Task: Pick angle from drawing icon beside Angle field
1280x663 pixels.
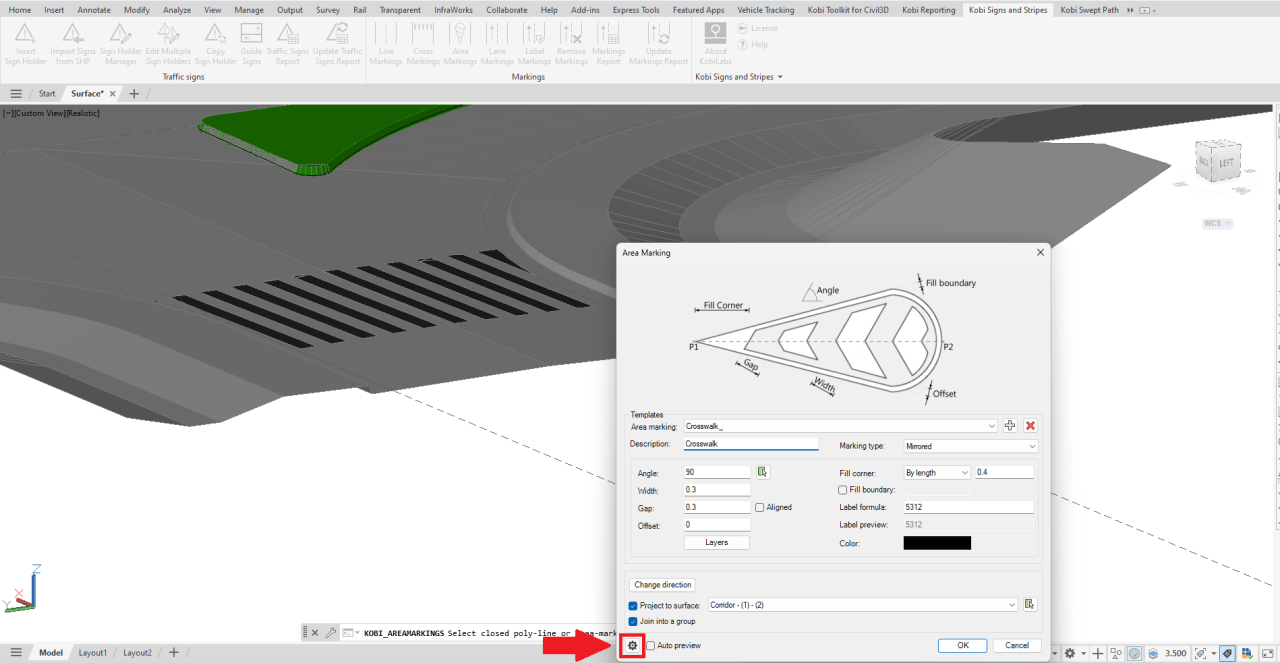Action: pos(762,472)
